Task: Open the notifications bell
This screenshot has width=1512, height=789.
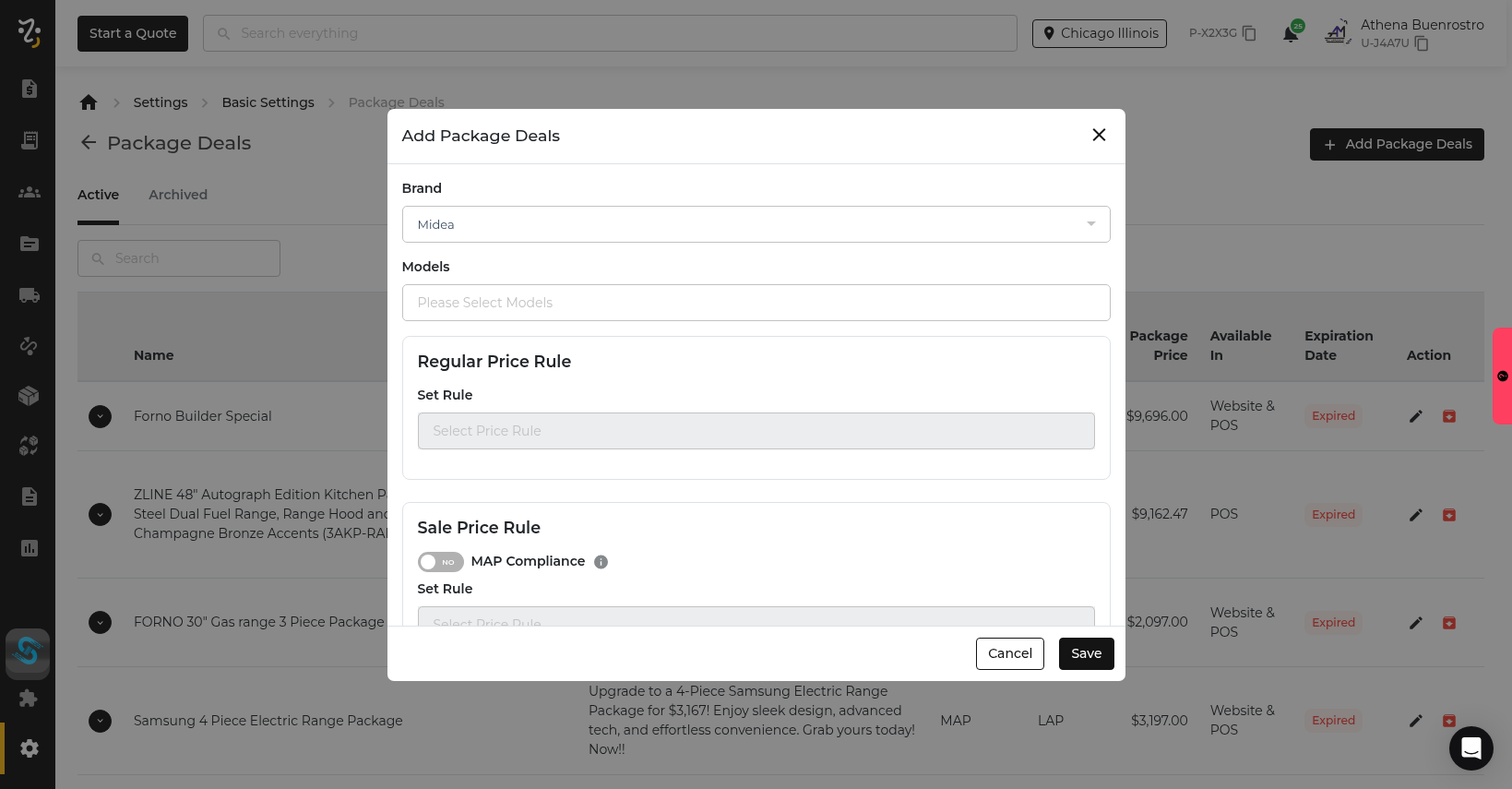Action: (1291, 34)
